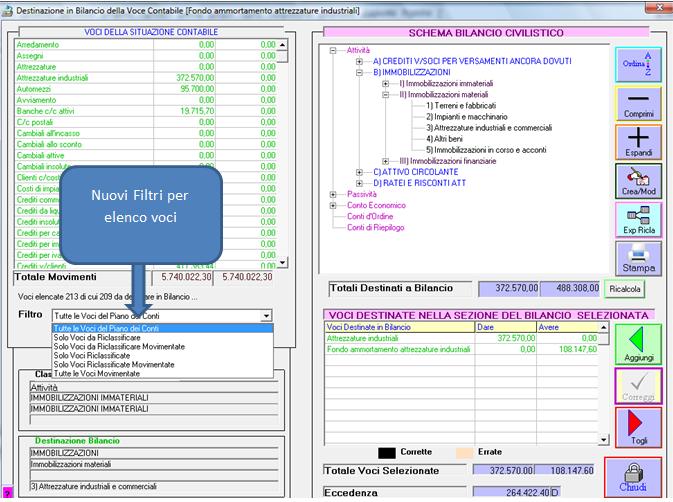673x502 pixels.
Task: Click the 'Assegni' row in voci list
Action: point(146,56)
